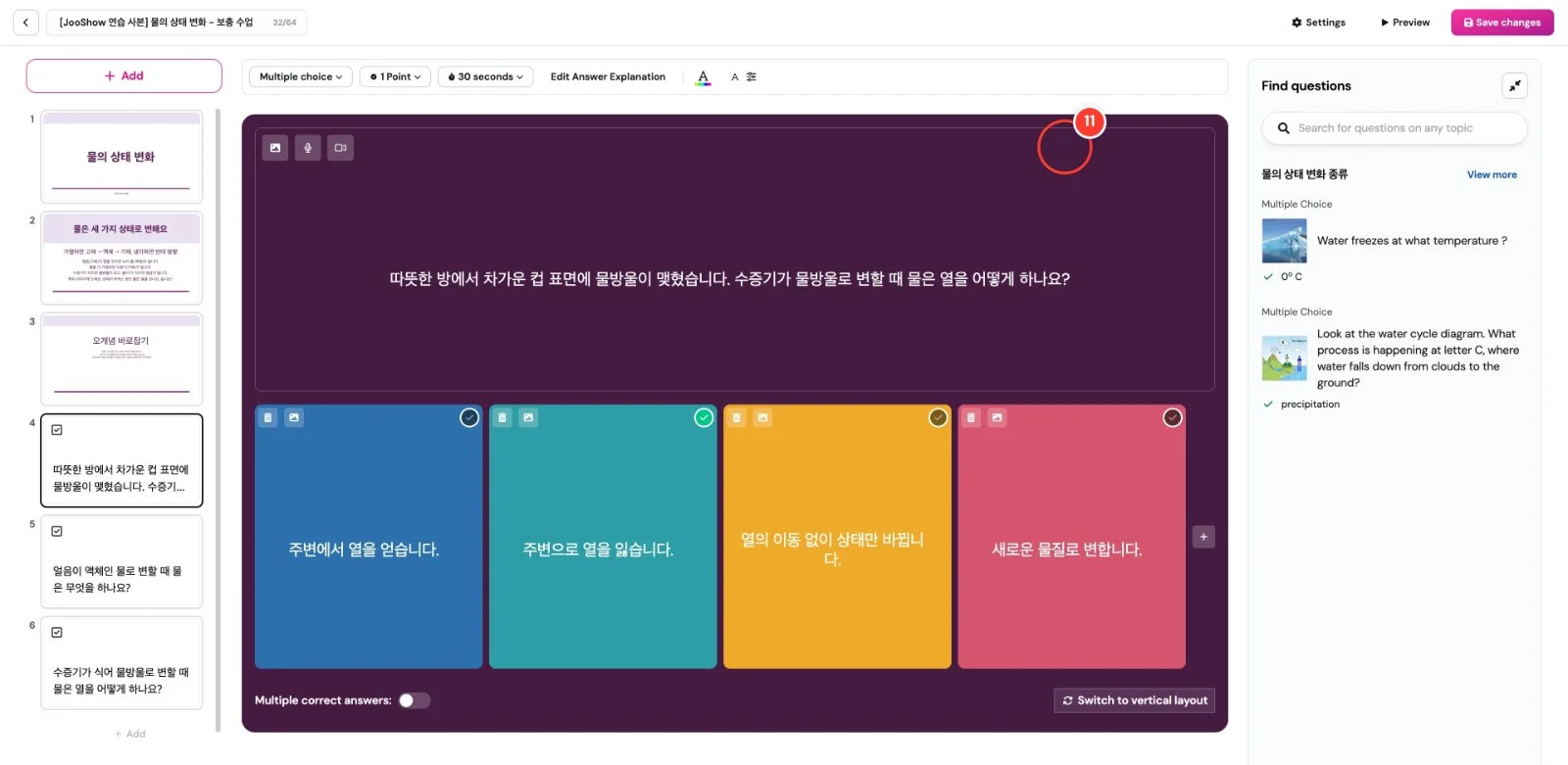Viewport: 1568px width, 765px height.
Task: Select question 5 about 얼음이 액체인 물로
Action: point(122,561)
